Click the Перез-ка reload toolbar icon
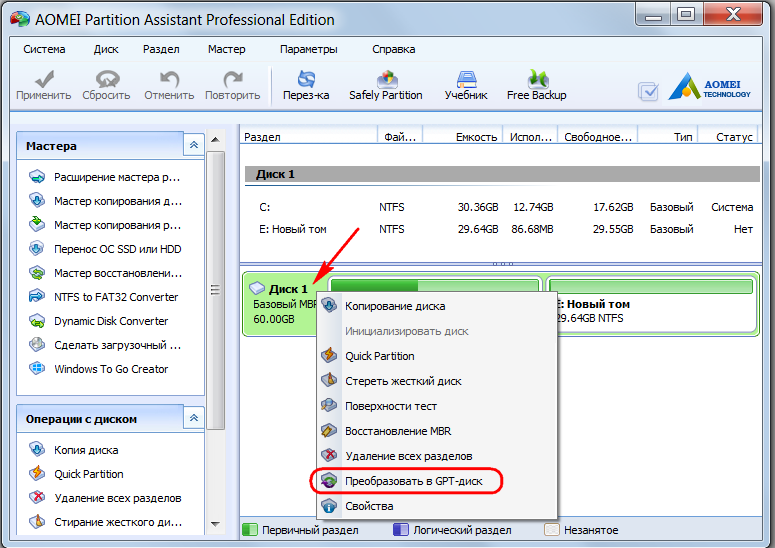 pyautogui.click(x=306, y=79)
